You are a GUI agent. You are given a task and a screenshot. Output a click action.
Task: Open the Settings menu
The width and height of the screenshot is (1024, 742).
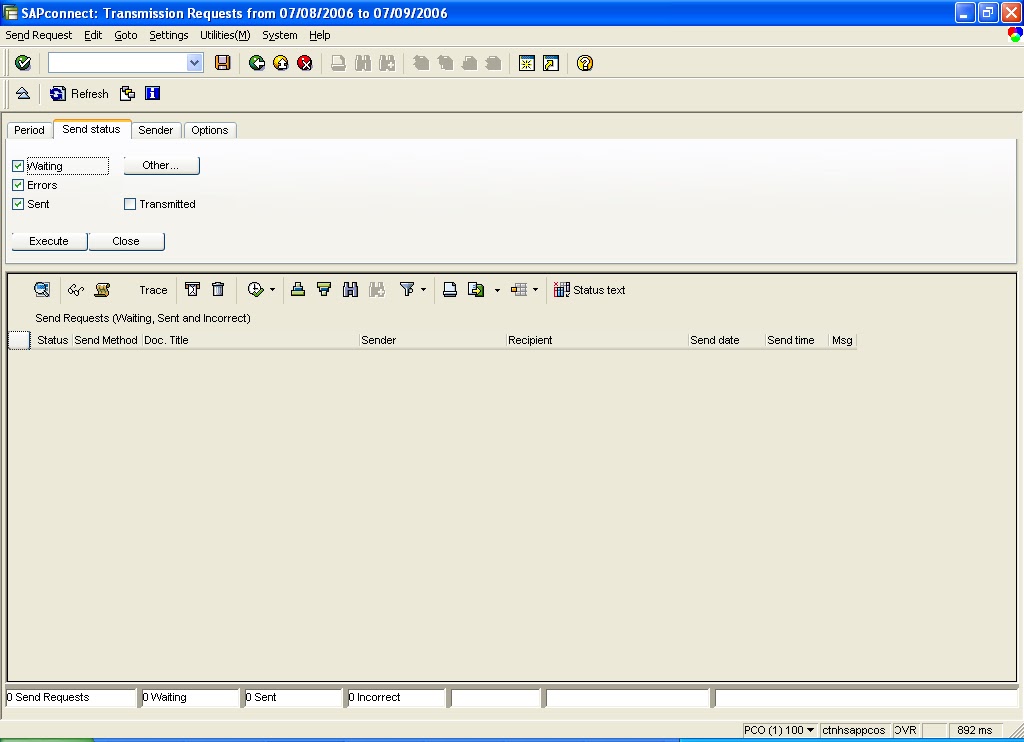click(168, 35)
